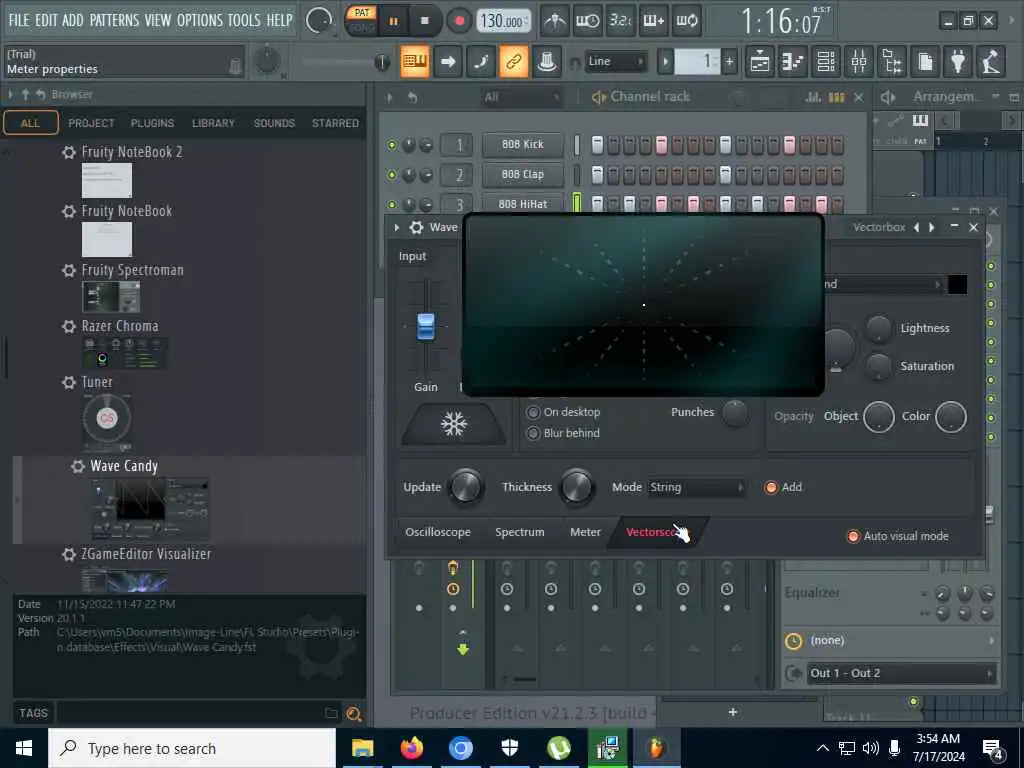Click the record button
The width and height of the screenshot is (1024, 768).
459,22
